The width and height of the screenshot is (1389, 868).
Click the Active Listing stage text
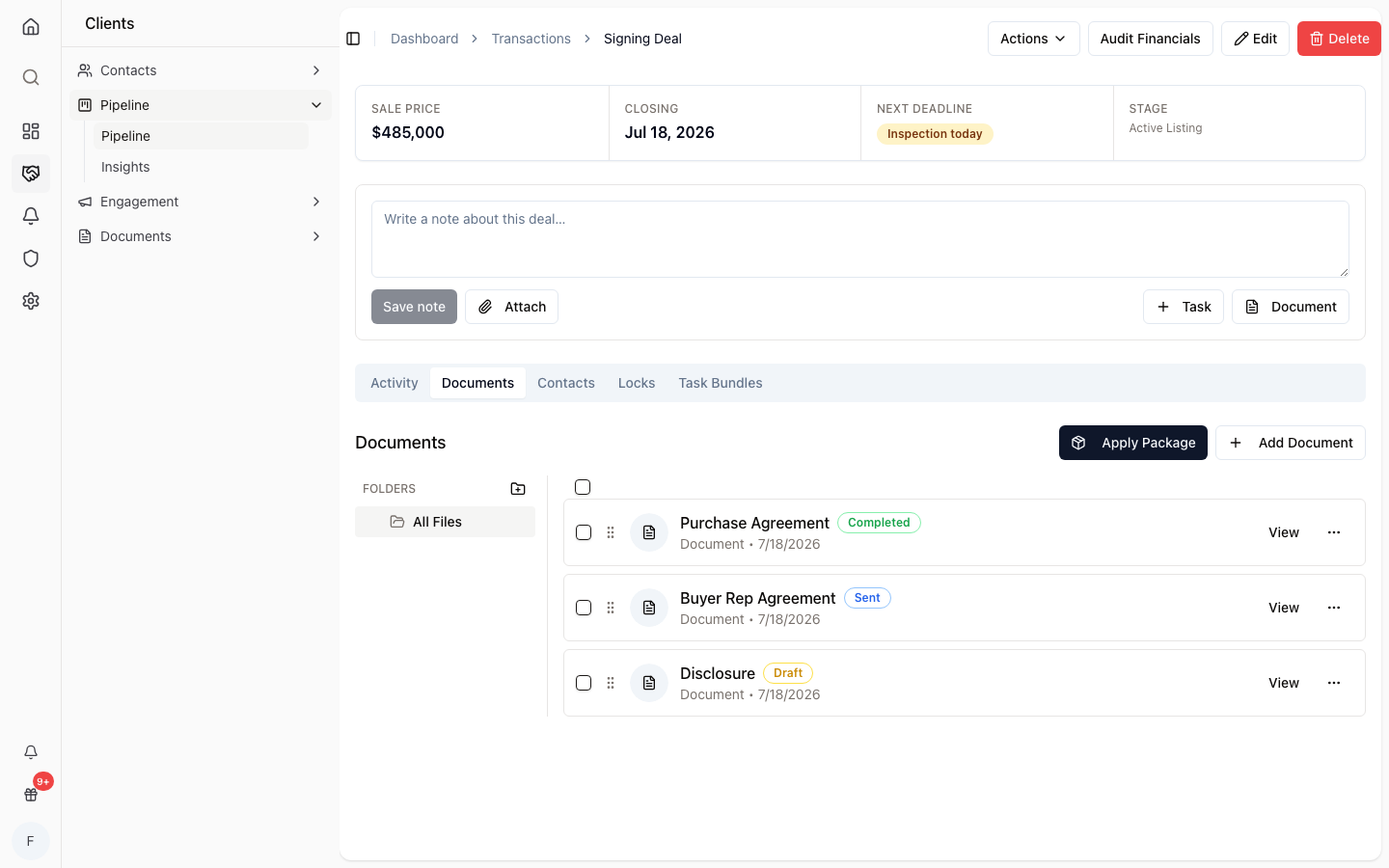(x=1165, y=128)
